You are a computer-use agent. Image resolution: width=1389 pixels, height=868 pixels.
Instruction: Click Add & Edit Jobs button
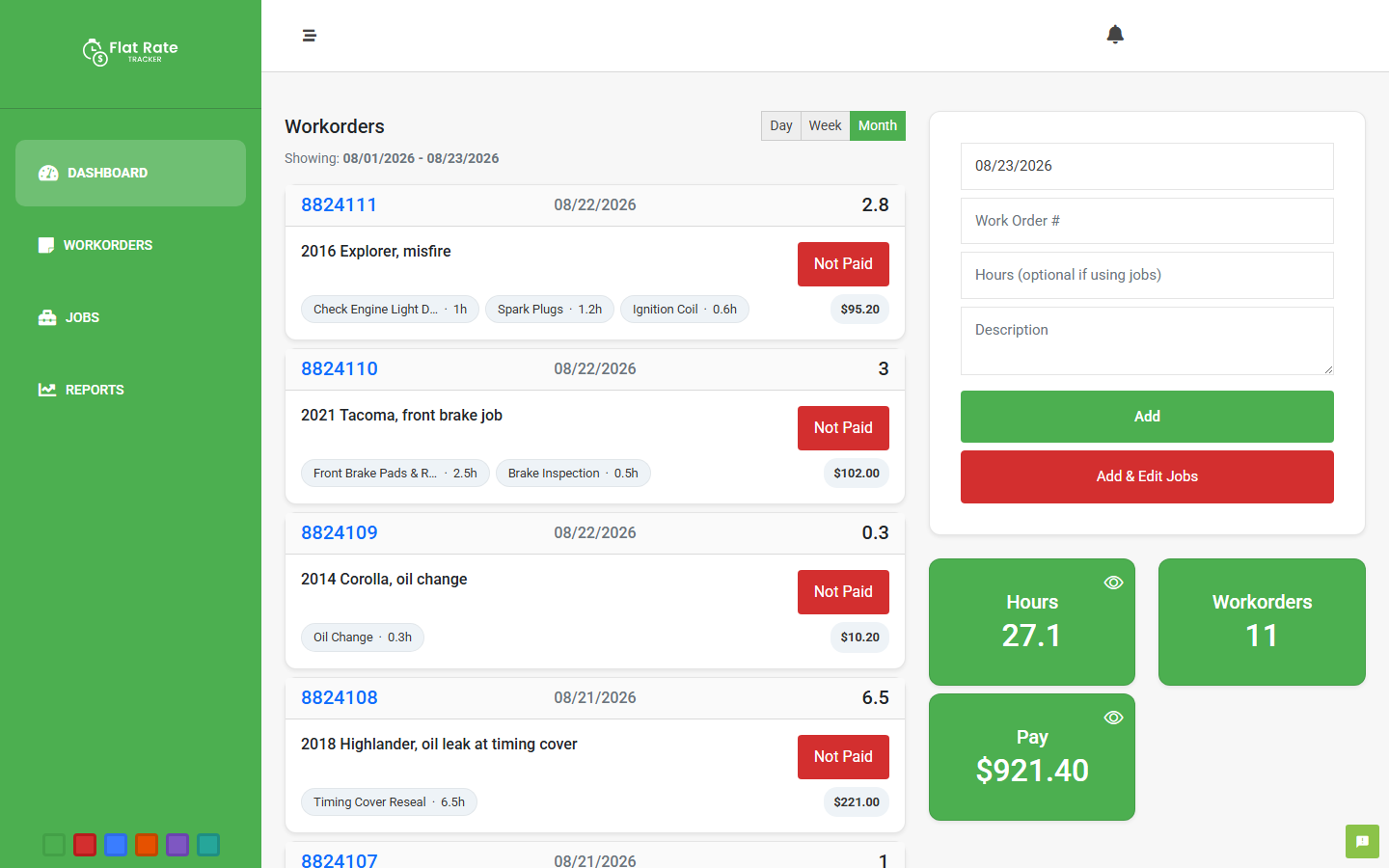[1147, 476]
